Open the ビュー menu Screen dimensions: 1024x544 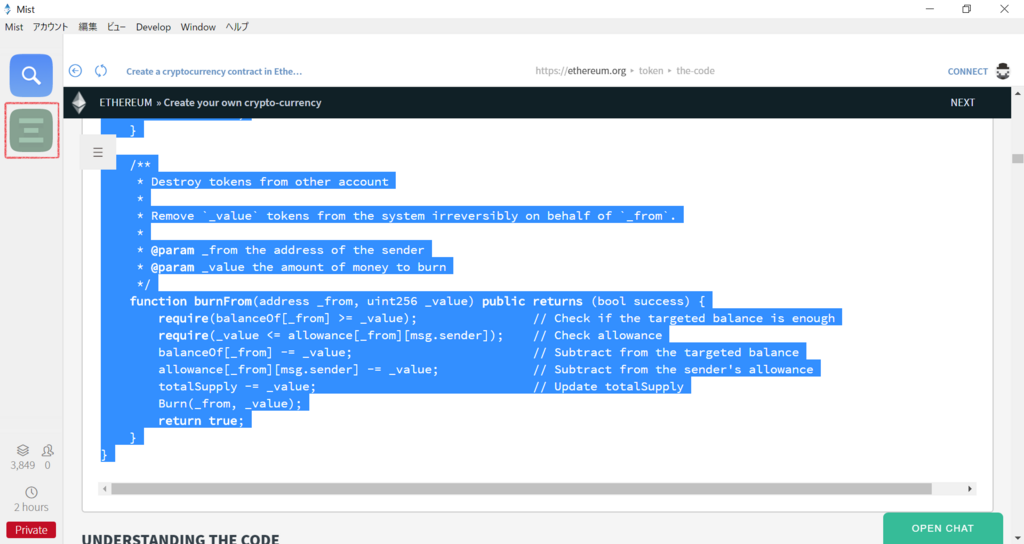tap(116, 27)
